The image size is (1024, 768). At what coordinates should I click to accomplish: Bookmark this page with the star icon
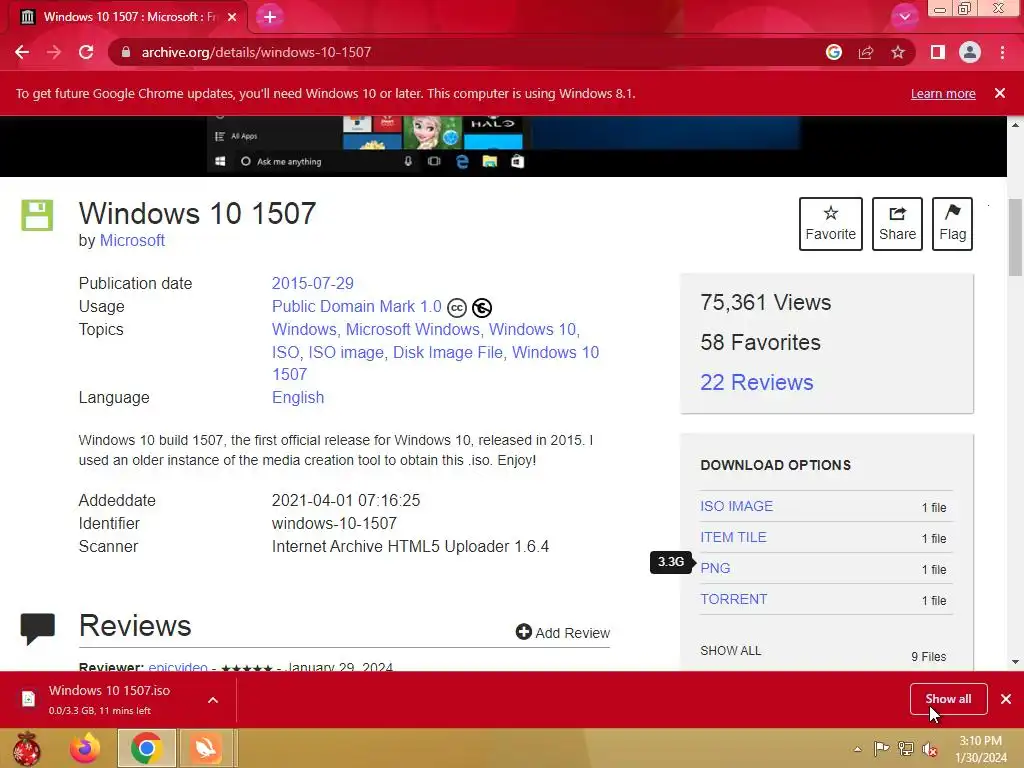[x=898, y=52]
